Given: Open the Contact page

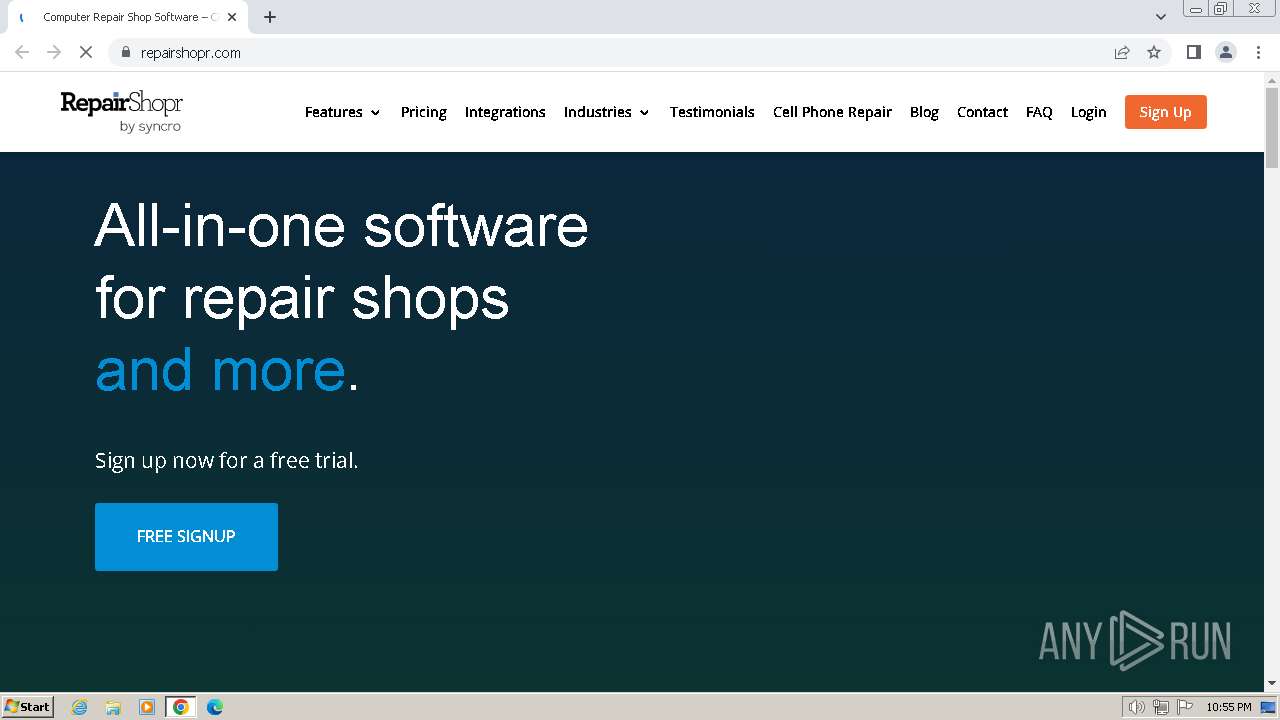Looking at the screenshot, I should coord(982,112).
